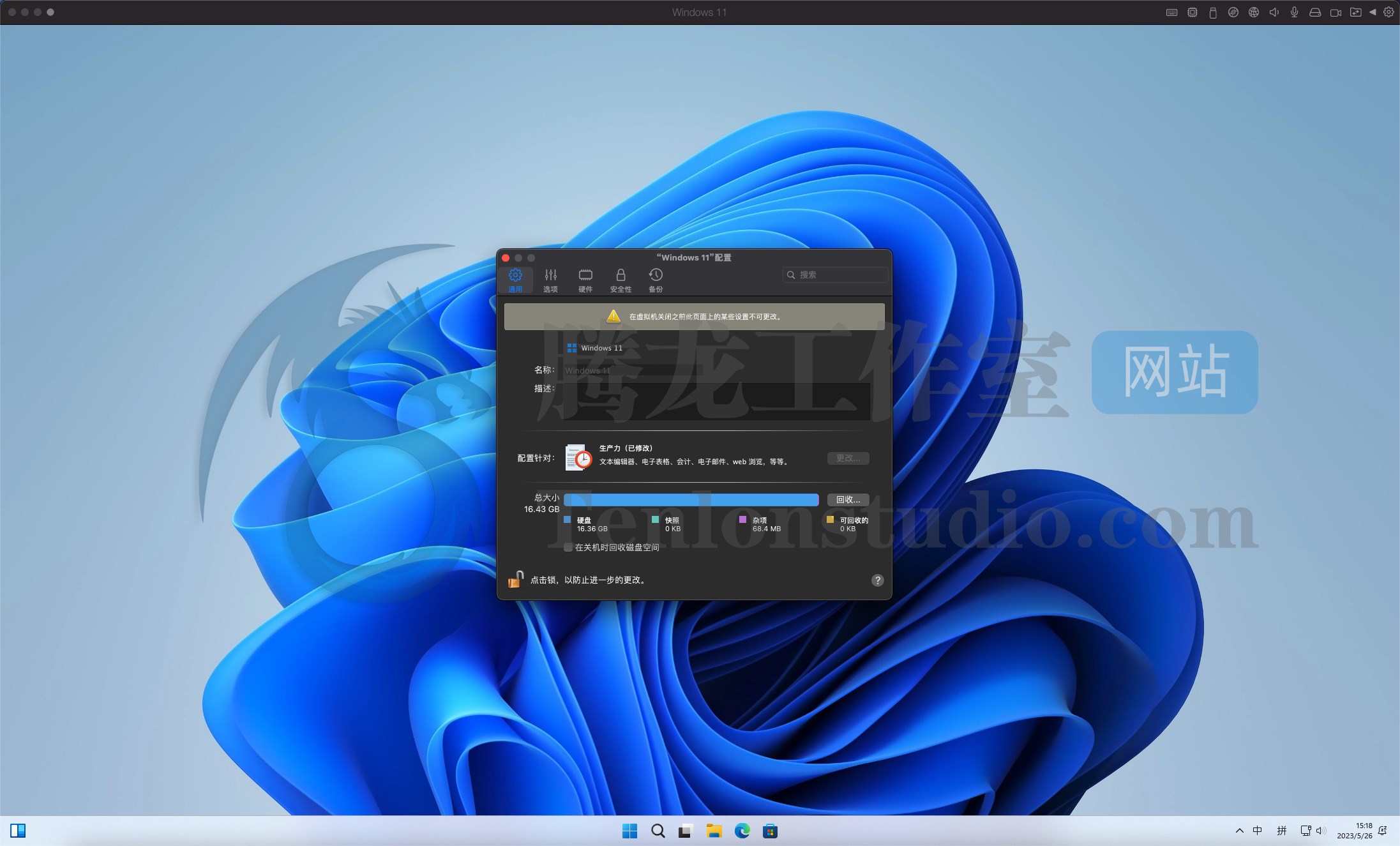
Task: Expand the hidden tray icons chevron
Action: tap(1239, 831)
